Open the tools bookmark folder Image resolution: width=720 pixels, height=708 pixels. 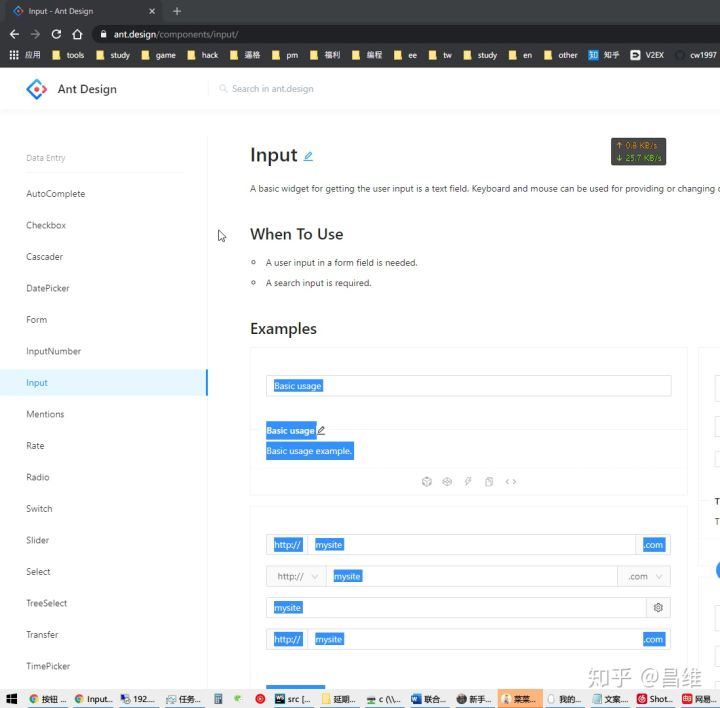tap(68, 55)
